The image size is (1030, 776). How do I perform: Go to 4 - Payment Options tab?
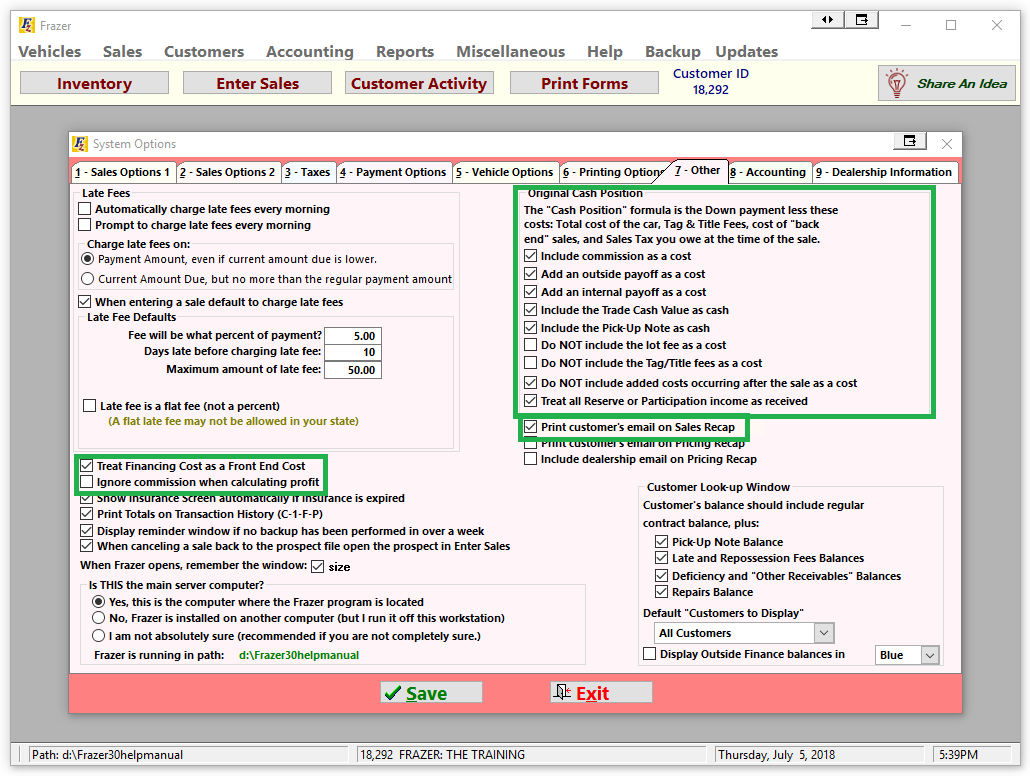point(393,172)
